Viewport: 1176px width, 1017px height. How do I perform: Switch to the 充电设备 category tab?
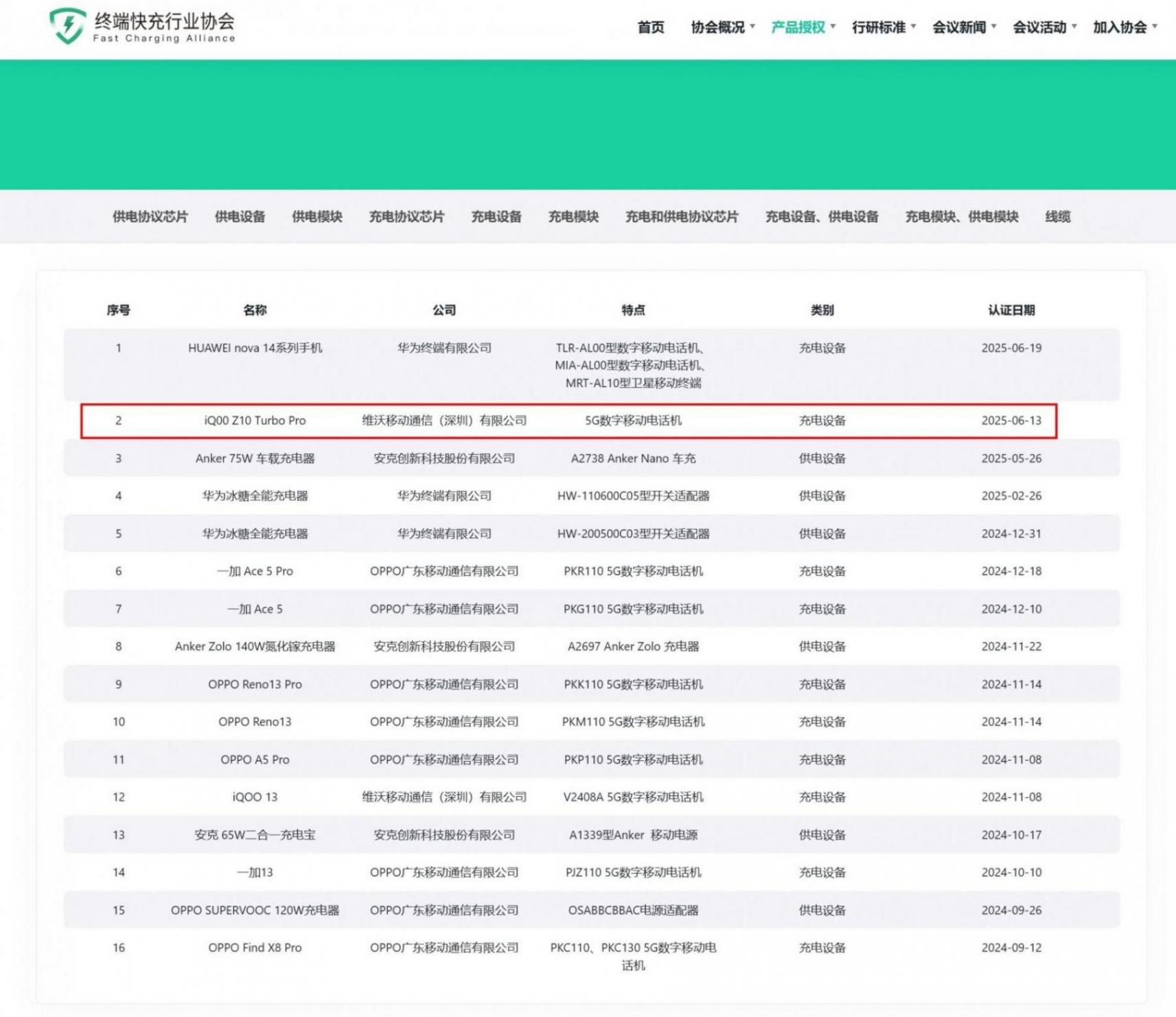pyautogui.click(x=496, y=217)
